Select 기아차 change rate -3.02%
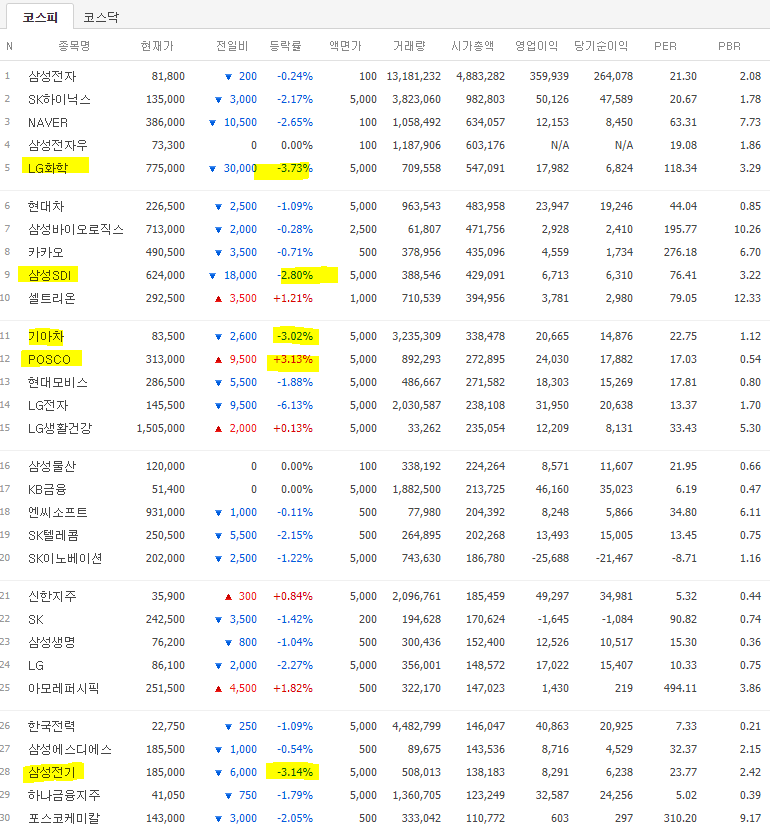 (294, 336)
